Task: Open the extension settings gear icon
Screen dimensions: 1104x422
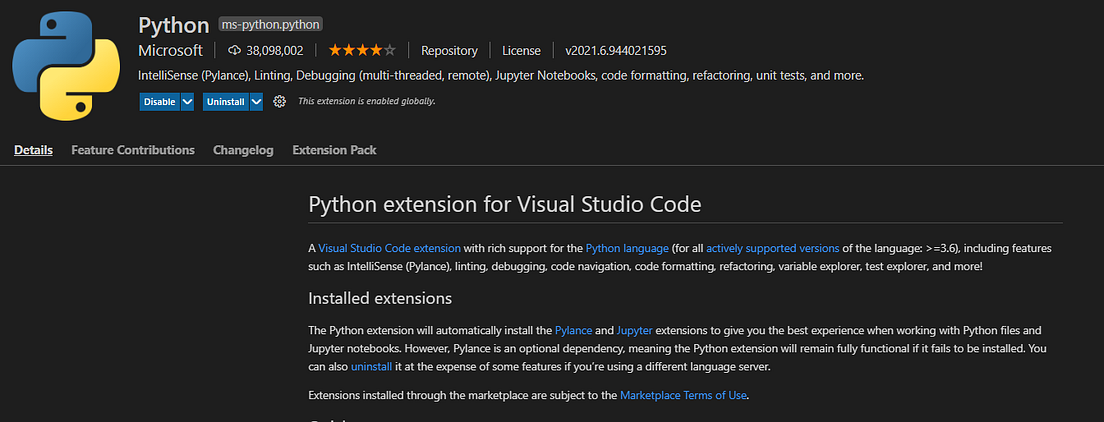Action: click(x=280, y=101)
